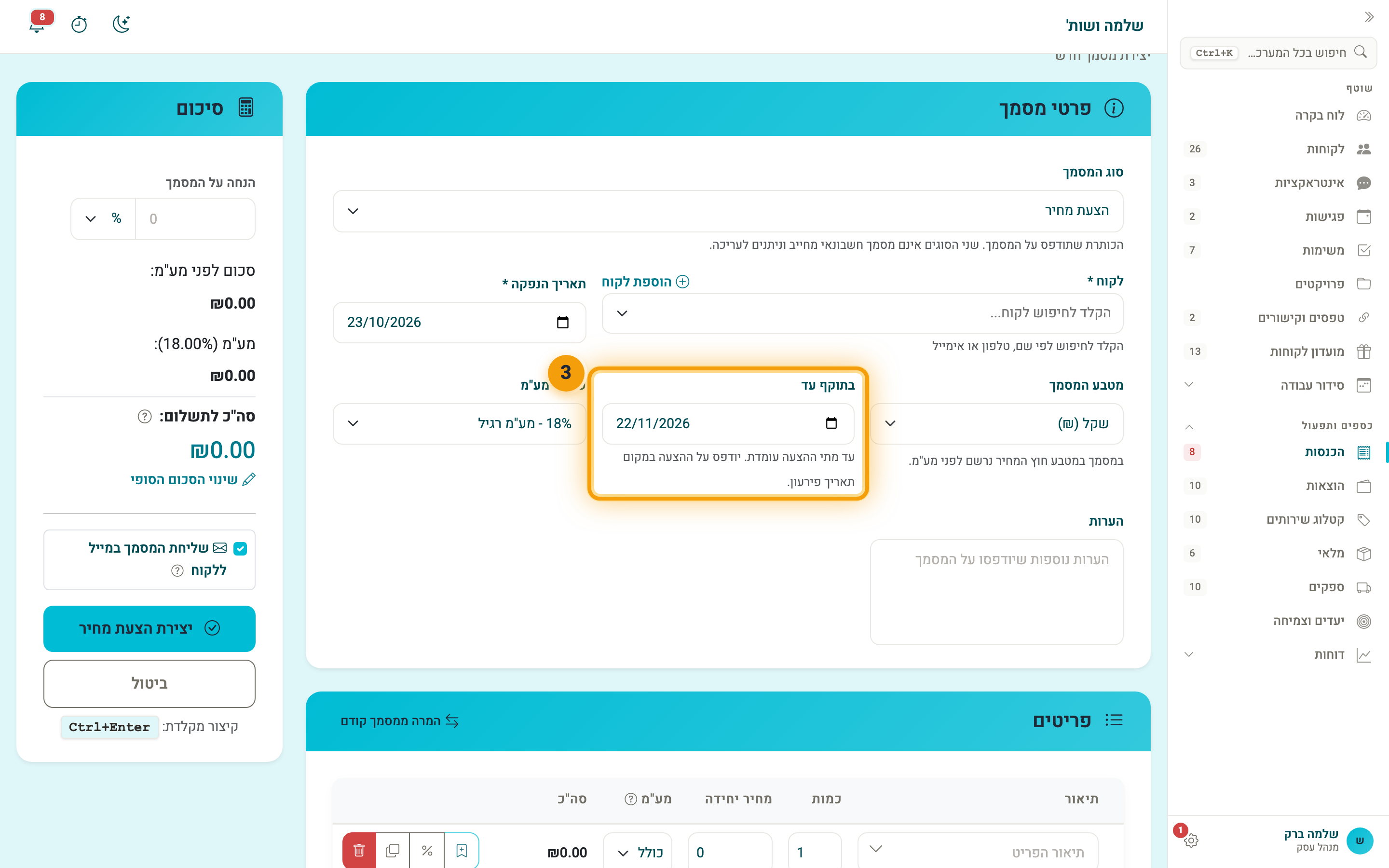Screen dimensions: 1389x868
Task: Click שינוי הסכום הסופי link
Action: (192, 479)
